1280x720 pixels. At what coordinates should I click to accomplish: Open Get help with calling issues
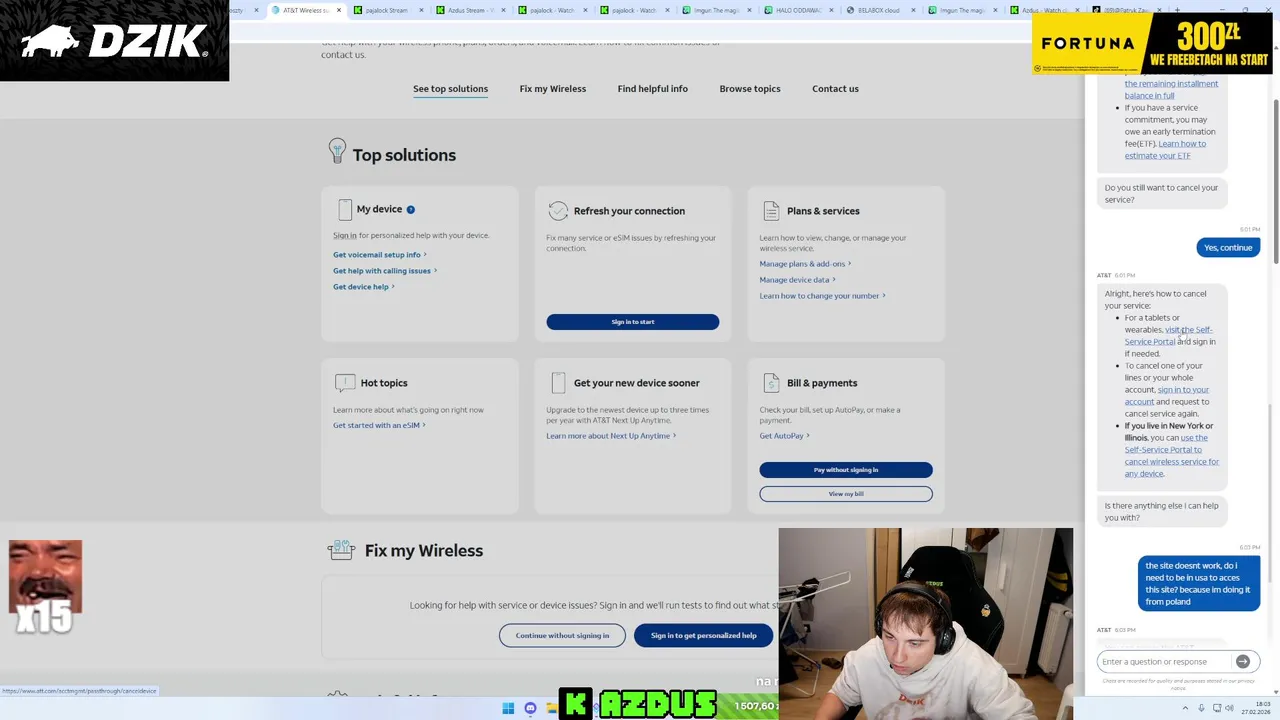tap(384, 271)
